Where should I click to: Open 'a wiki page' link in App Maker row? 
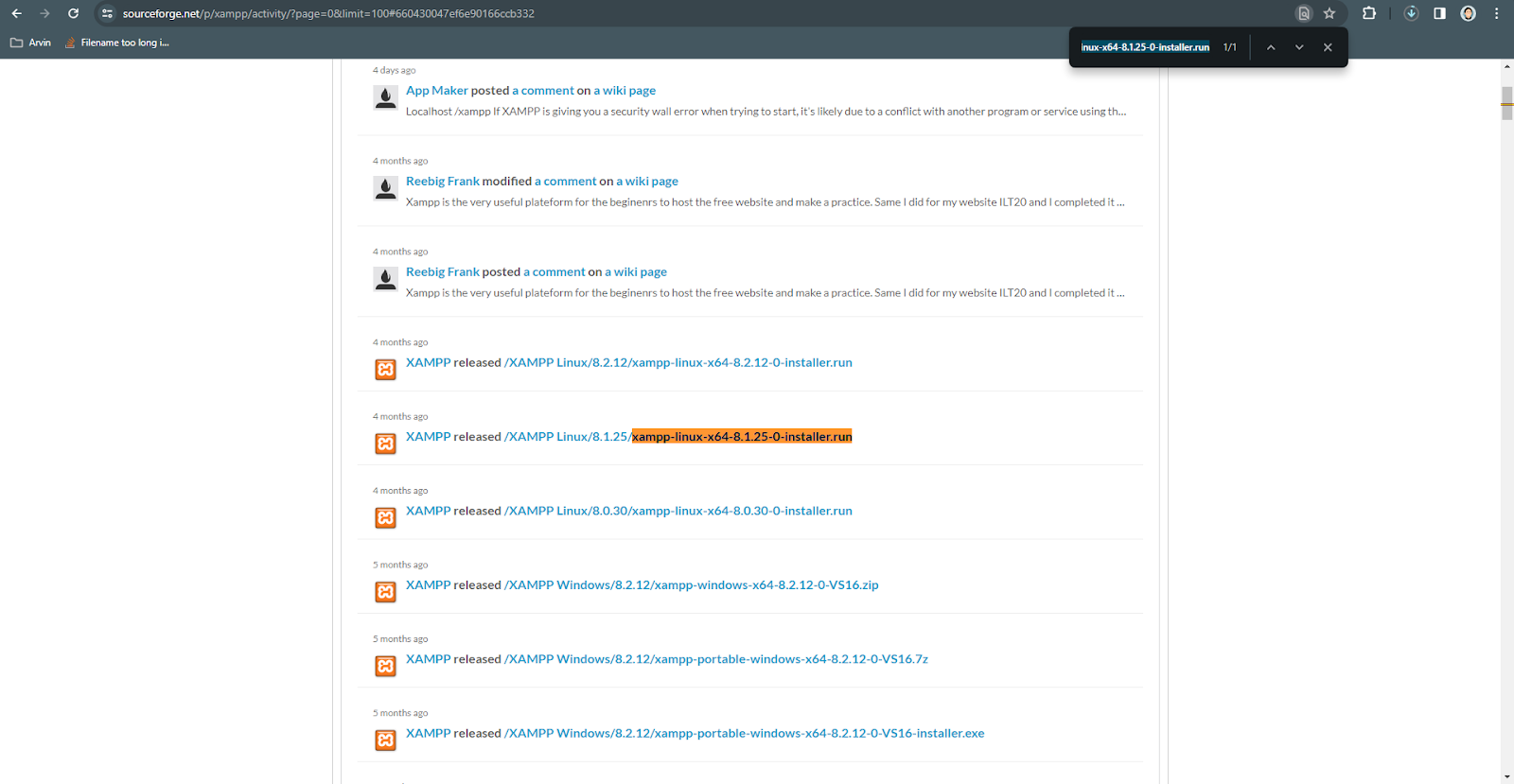(625, 91)
